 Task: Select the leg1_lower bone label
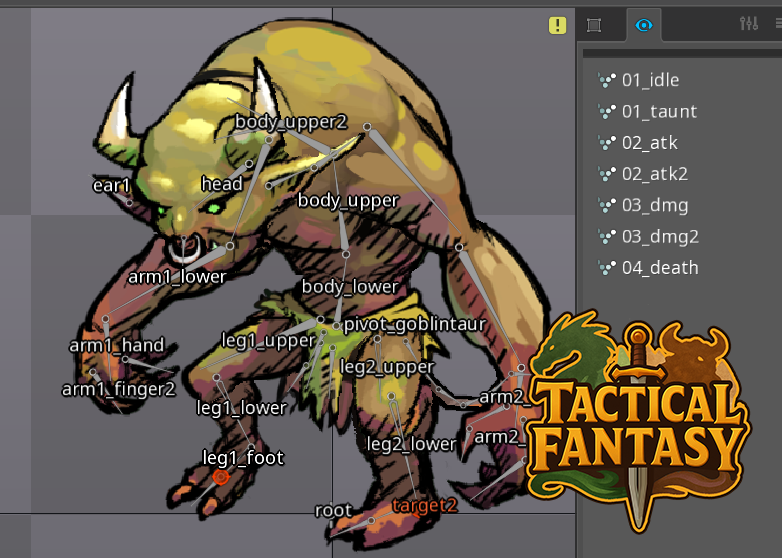[241, 408]
